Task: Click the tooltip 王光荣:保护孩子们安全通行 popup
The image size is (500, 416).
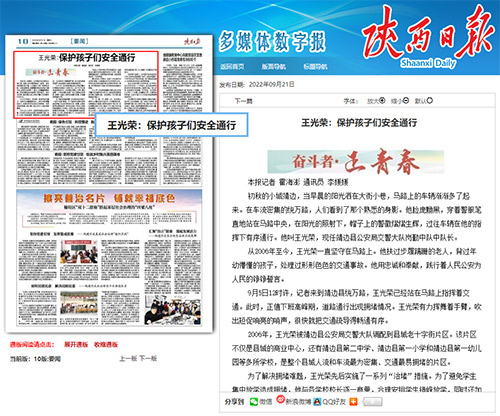Action: click(x=172, y=125)
